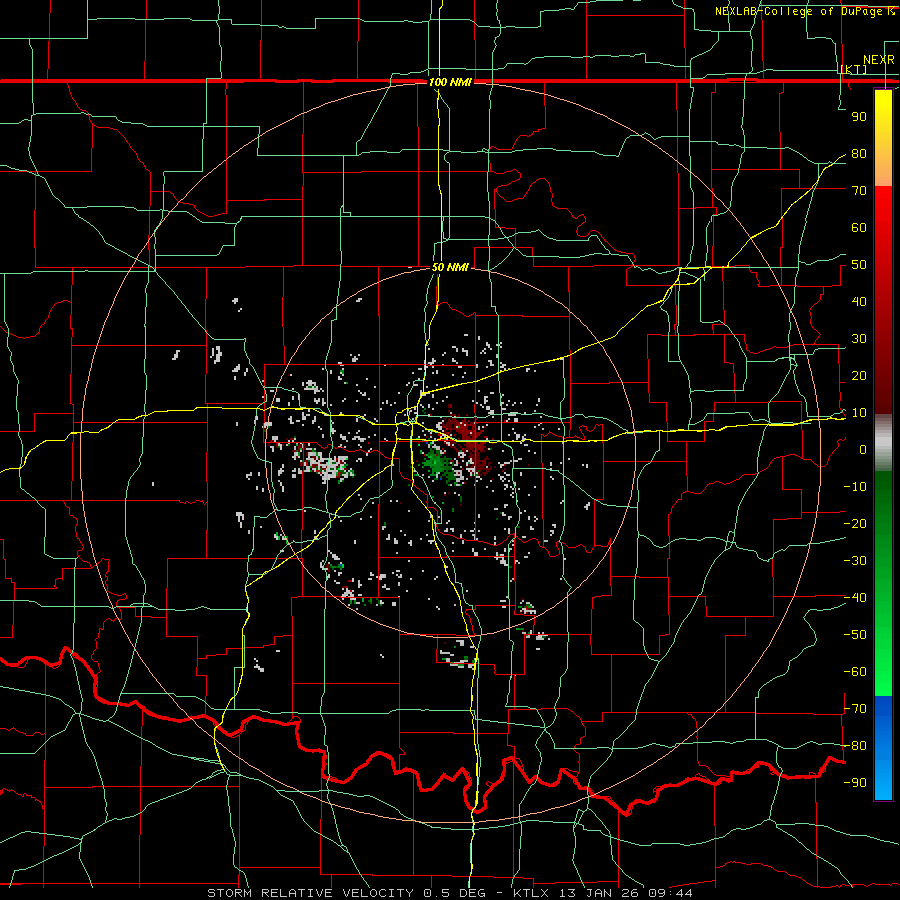
Task: Click the 20 value on velocity scale
Action: pos(859,376)
